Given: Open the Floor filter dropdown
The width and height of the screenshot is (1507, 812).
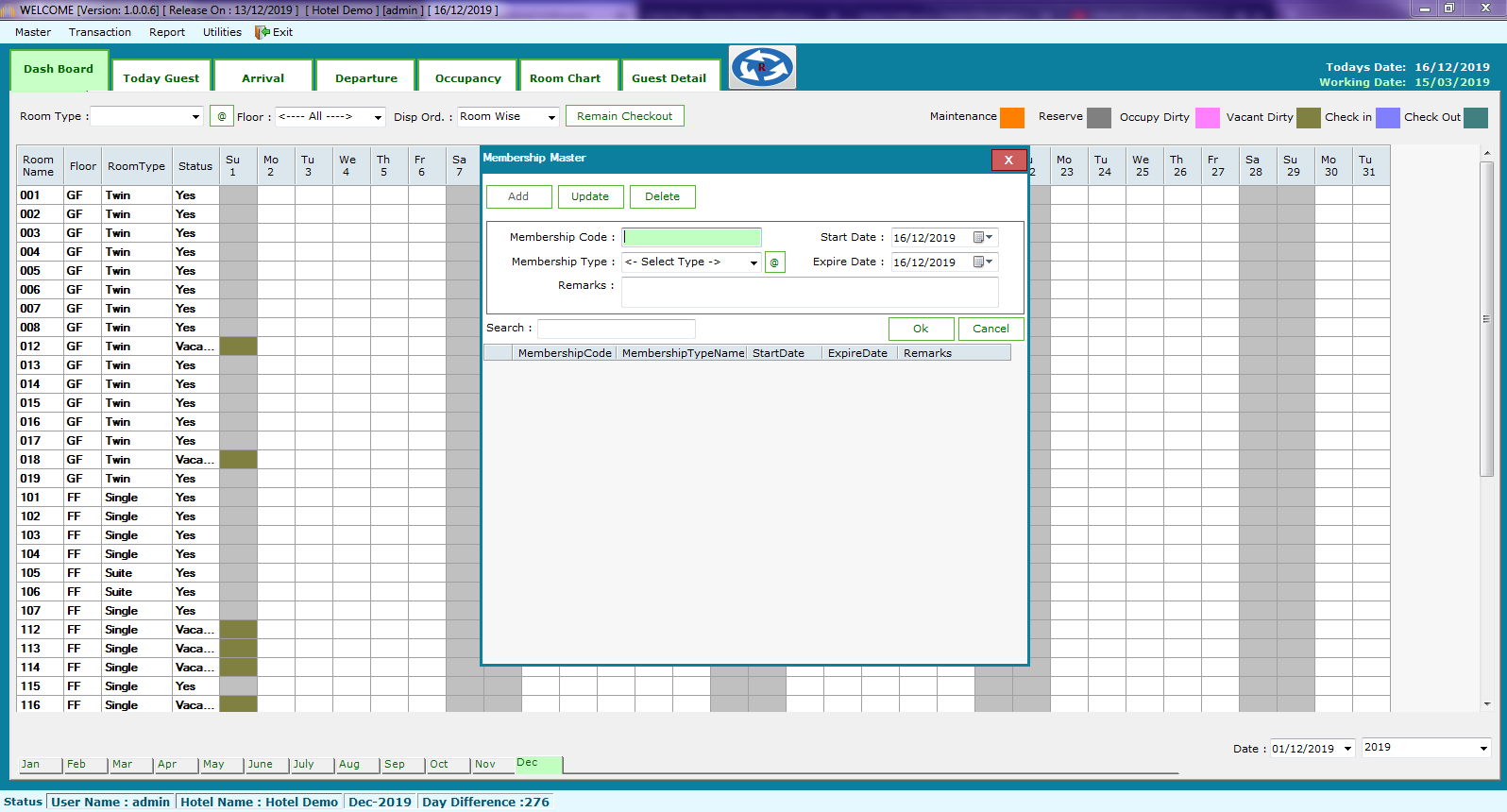Looking at the screenshot, I should point(378,117).
